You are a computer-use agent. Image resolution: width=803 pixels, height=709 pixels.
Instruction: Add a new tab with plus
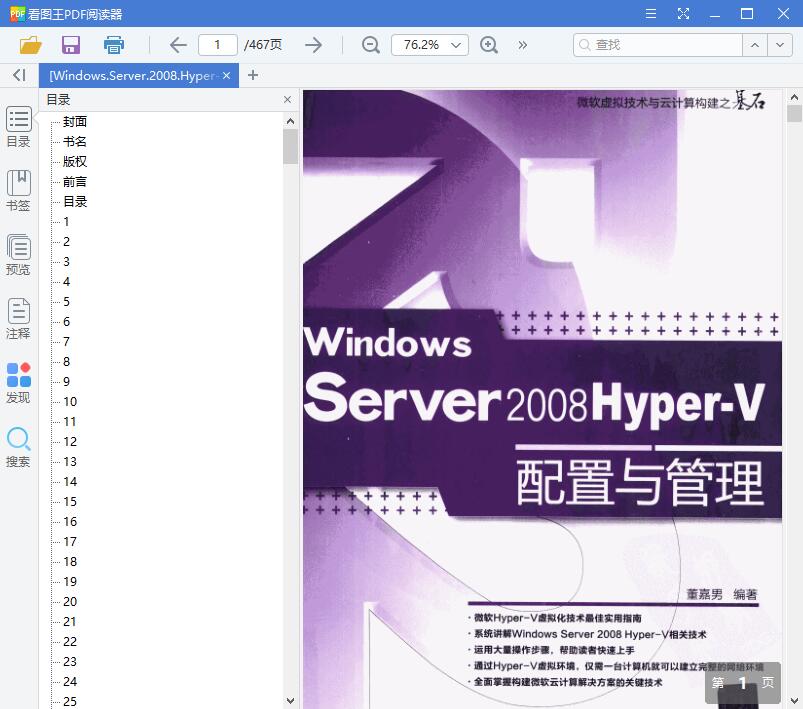[x=252, y=75]
